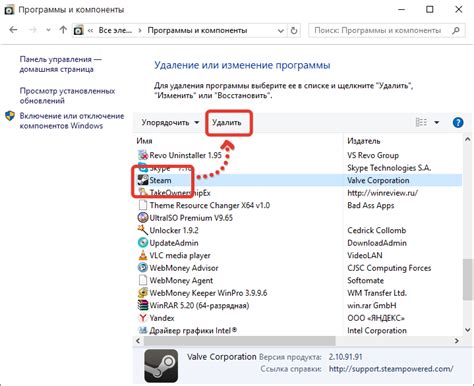This screenshot has width=474, height=386.
Task: Open recent locations dropdown arrow
Action: [x=48, y=30]
